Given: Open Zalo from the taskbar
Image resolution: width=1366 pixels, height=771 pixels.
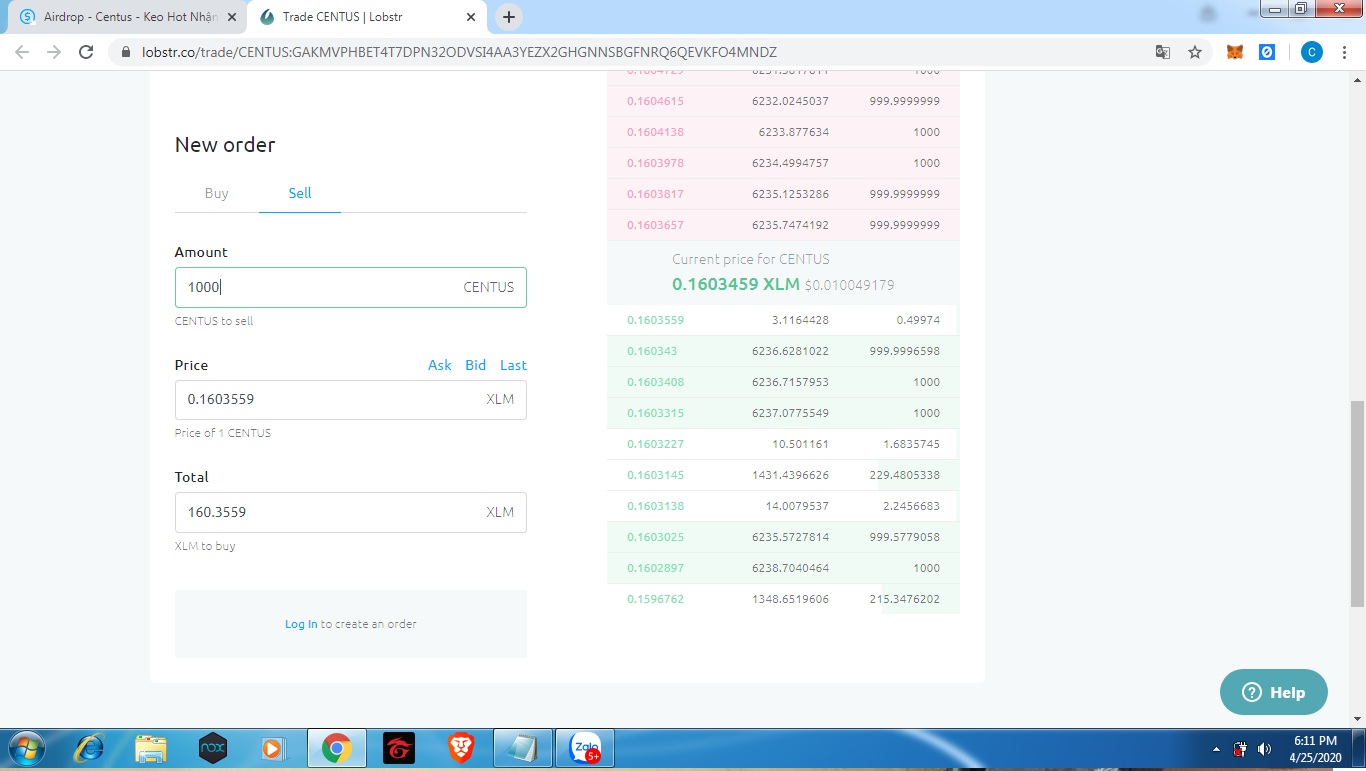Looking at the screenshot, I should click(x=585, y=748).
